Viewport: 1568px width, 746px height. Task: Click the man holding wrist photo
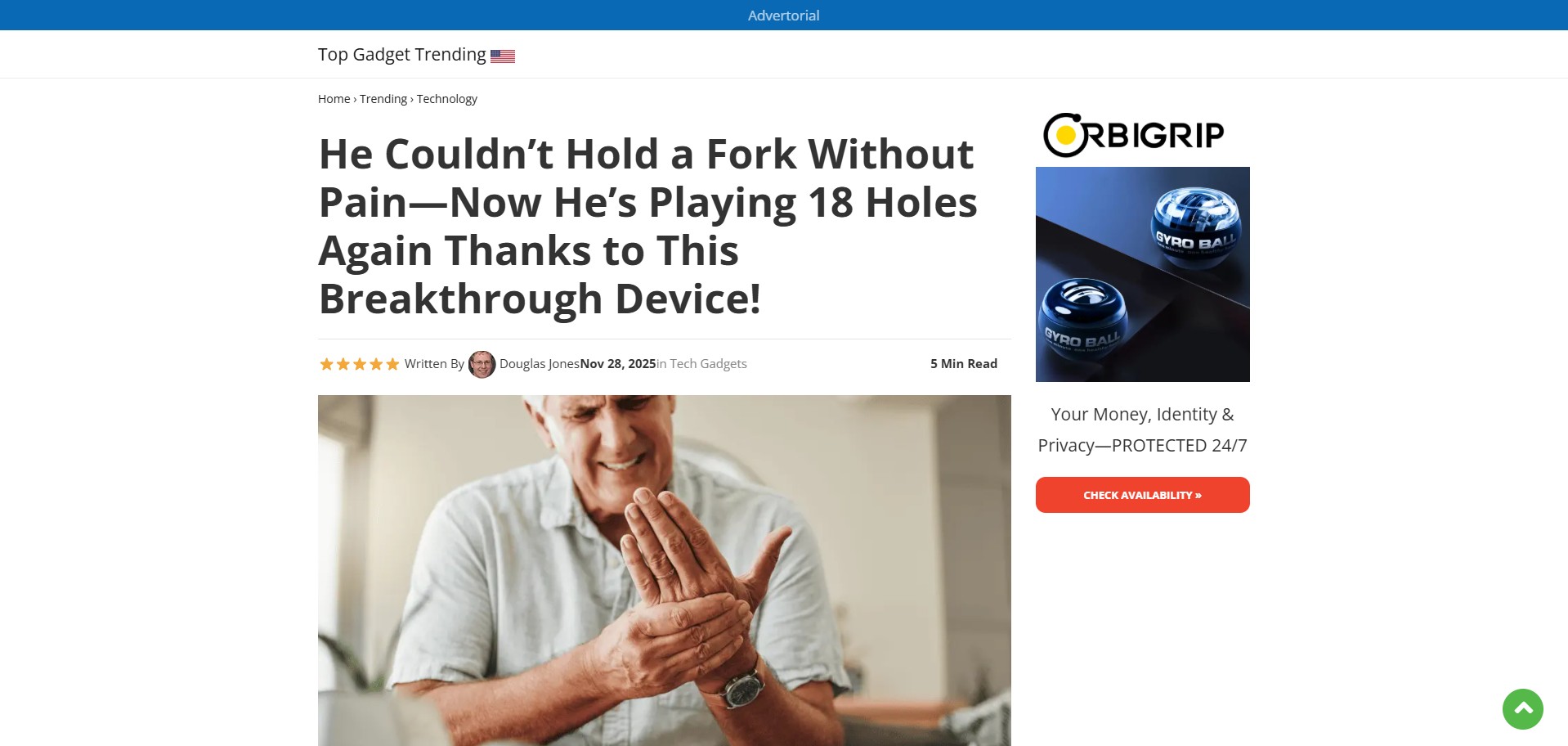coord(664,570)
